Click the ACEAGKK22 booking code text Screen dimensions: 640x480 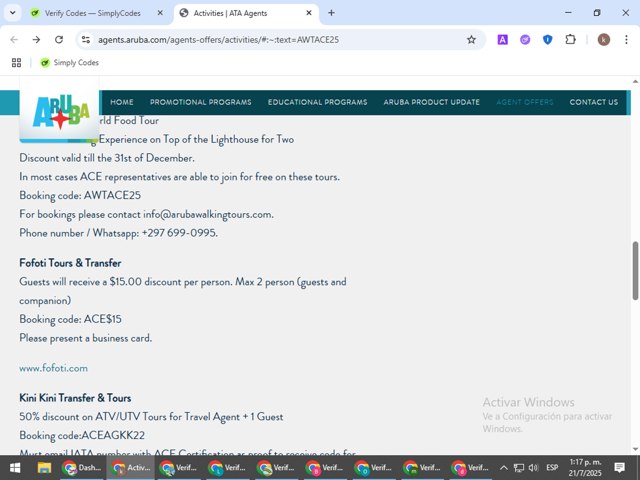[x=113, y=436]
